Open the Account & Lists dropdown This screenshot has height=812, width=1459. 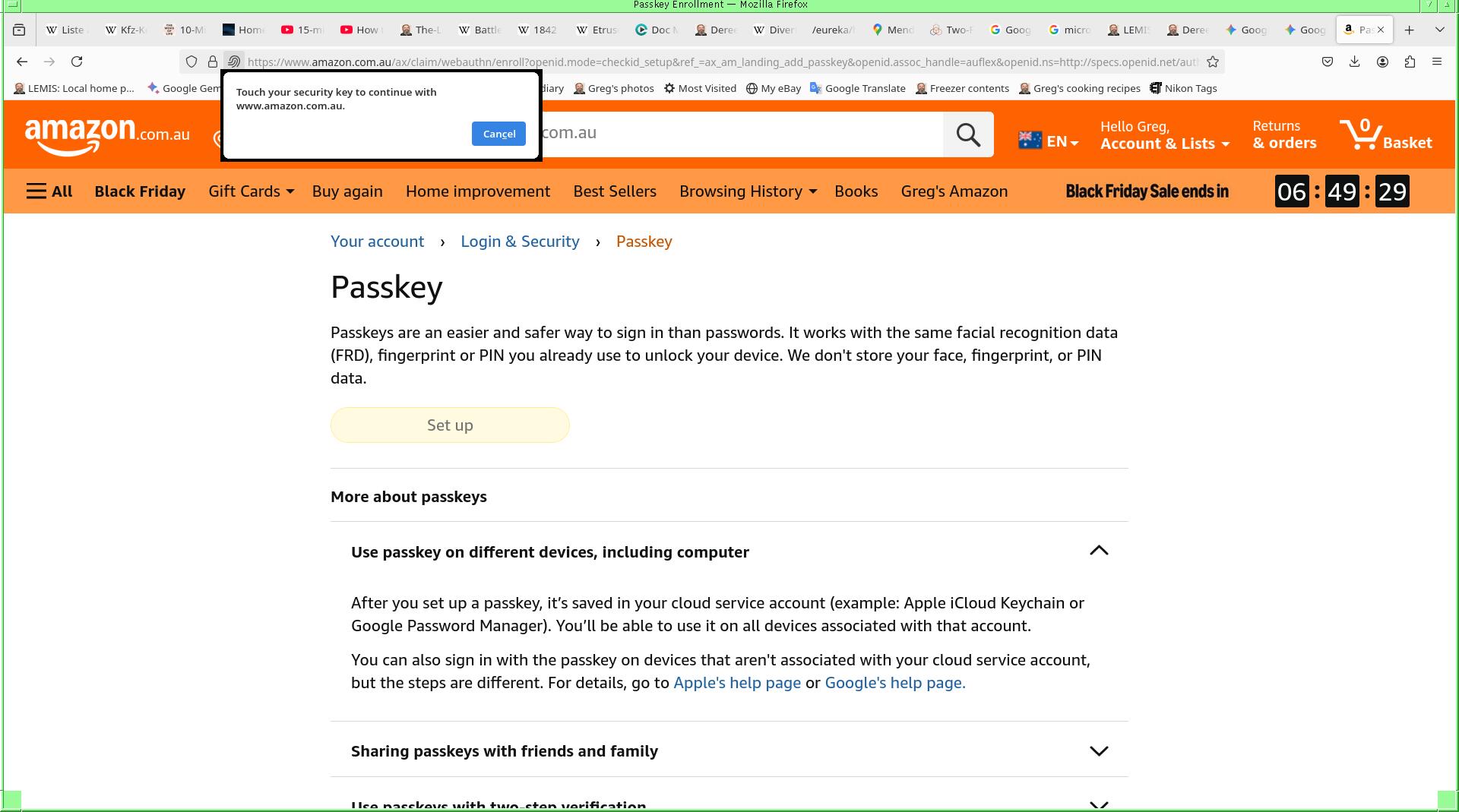pyautogui.click(x=1164, y=143)
